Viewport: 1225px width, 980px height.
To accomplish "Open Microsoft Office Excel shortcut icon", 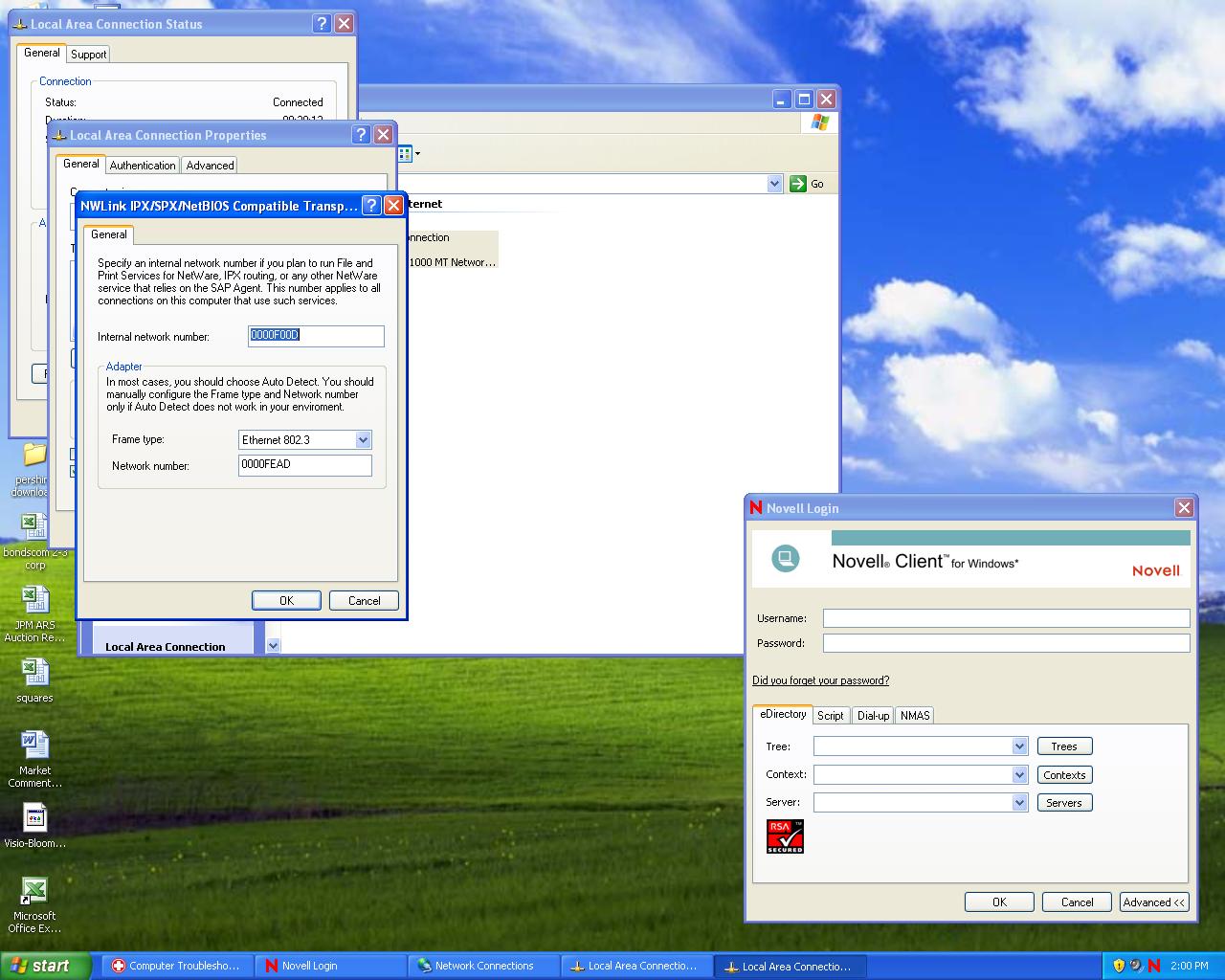I will pyautogui.click(x=35, y=905).
